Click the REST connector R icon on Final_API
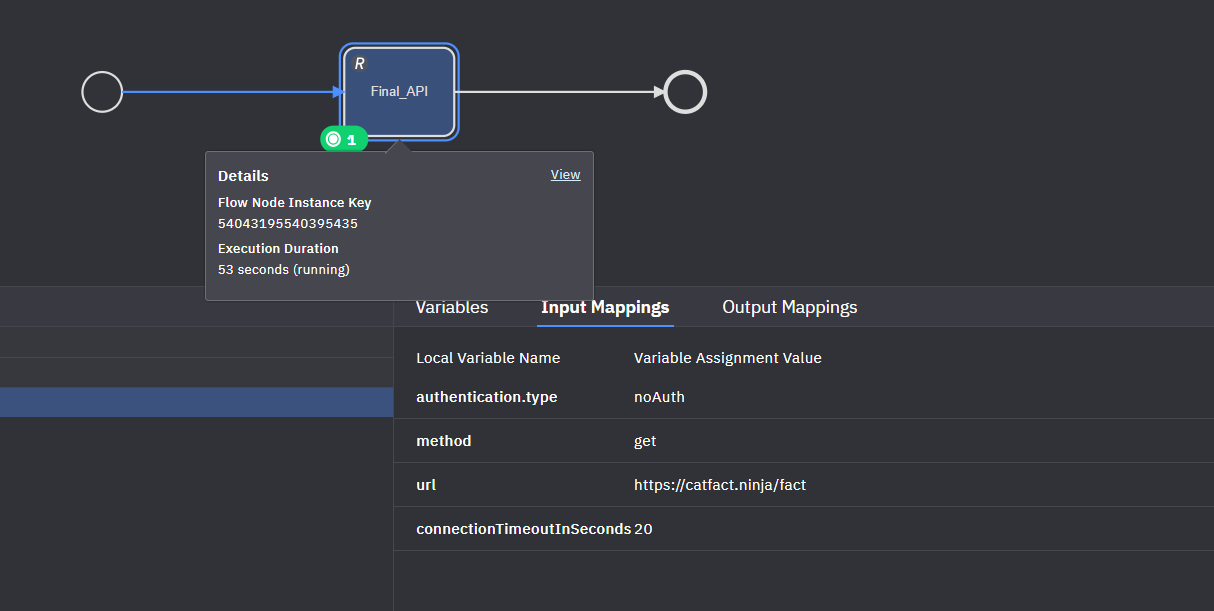This screenshot has height=611, width=1214. point(359,64)
